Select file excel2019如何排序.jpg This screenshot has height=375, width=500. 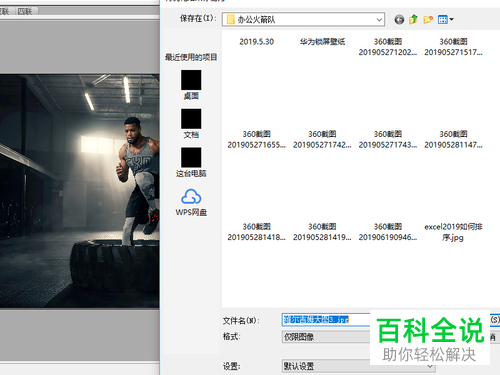click(x=453, y=232)
